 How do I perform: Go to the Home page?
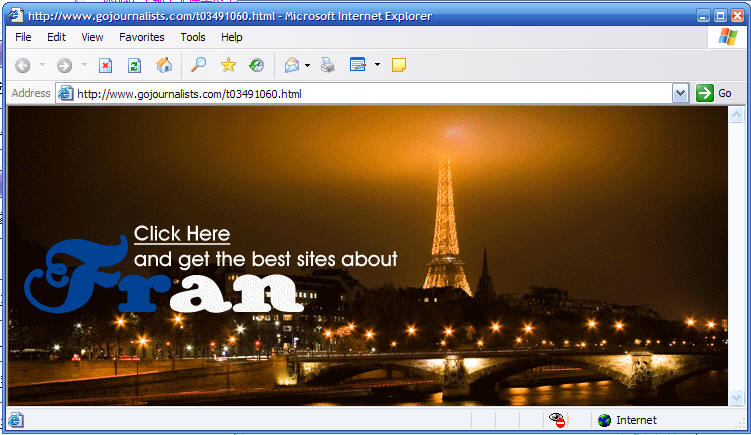(x=164, y=66)
